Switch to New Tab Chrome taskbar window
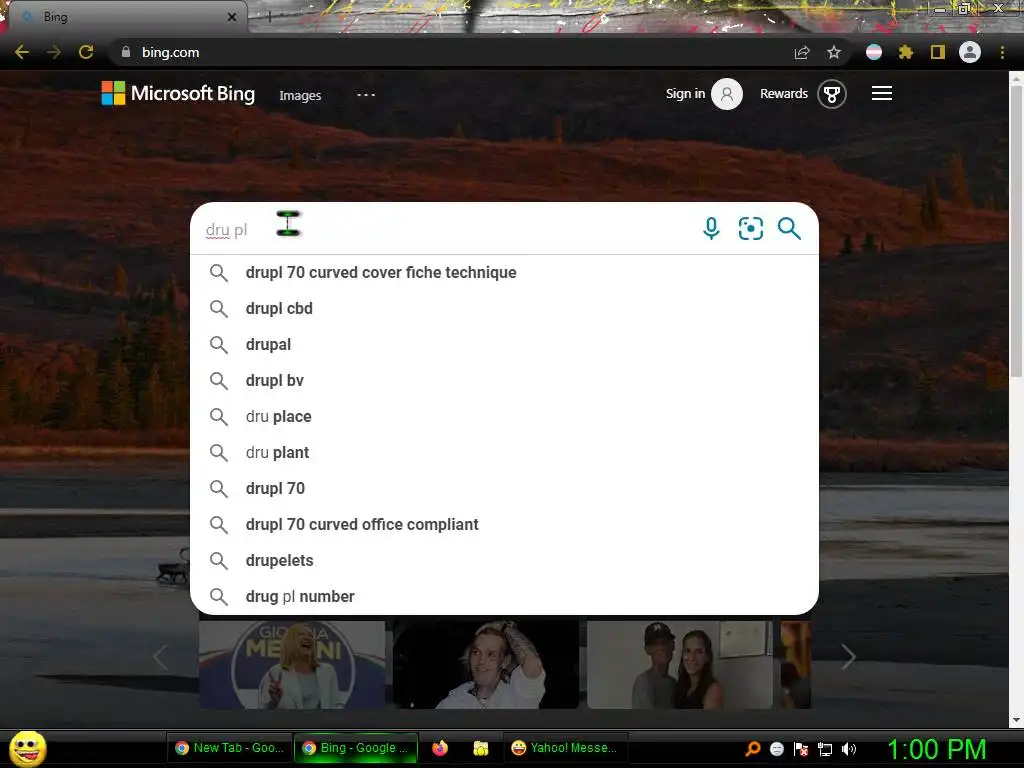Image resolution: width=1024 pixels, height=768 pixels. click(x=229, y=748)
